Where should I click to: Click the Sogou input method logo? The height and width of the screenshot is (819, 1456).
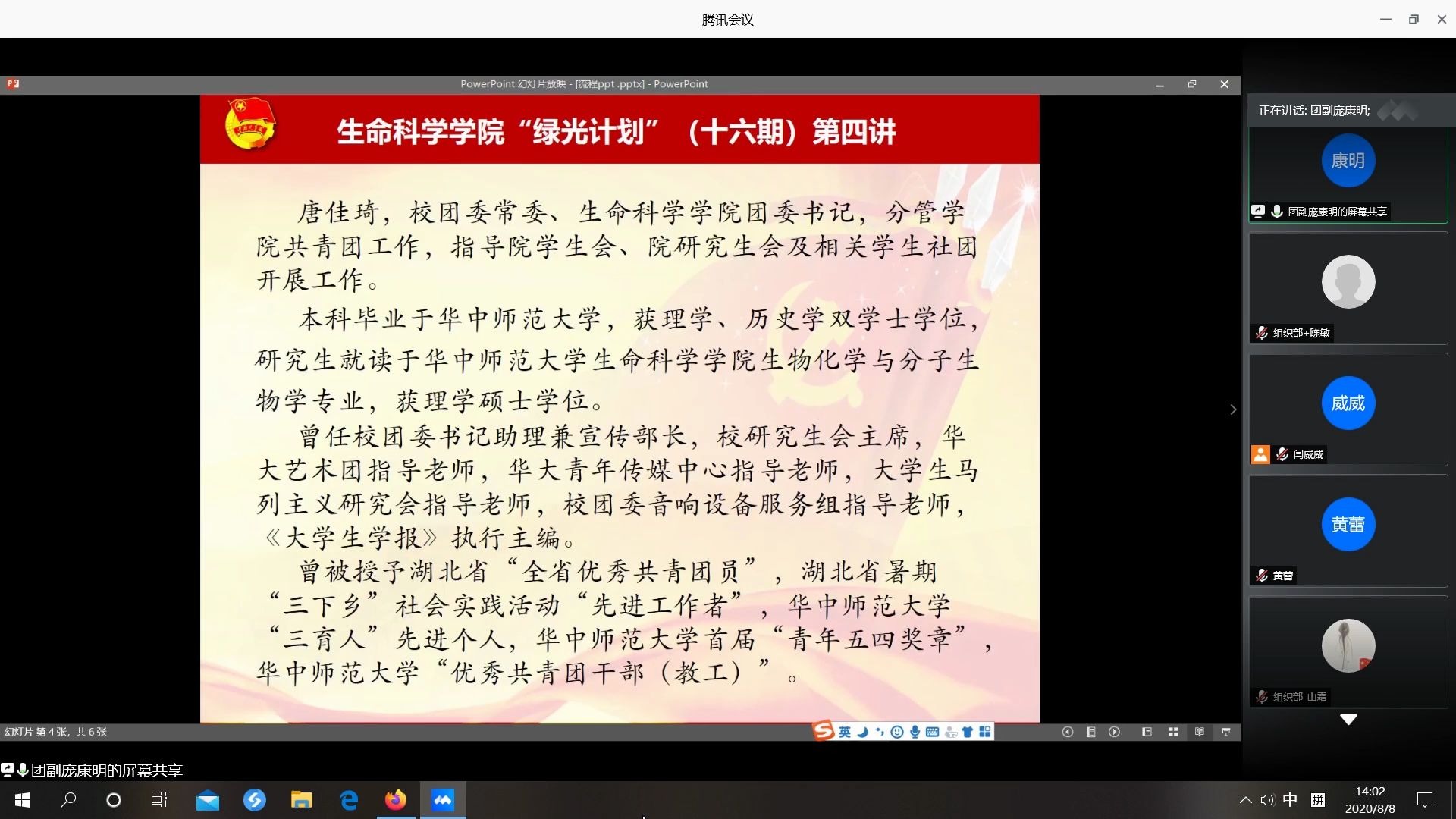click(823, 731)
